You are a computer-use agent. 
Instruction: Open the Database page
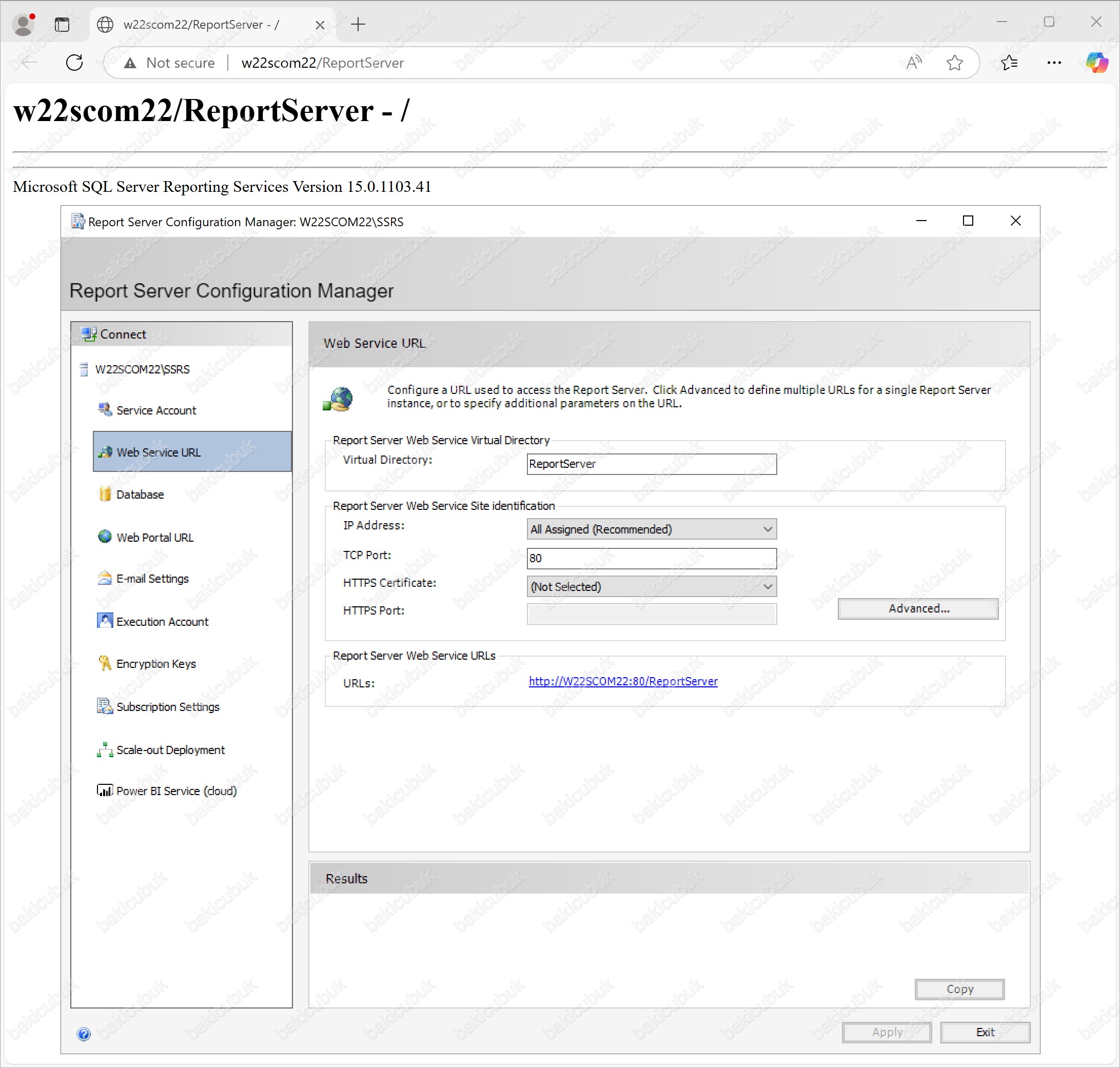(140, 495)
